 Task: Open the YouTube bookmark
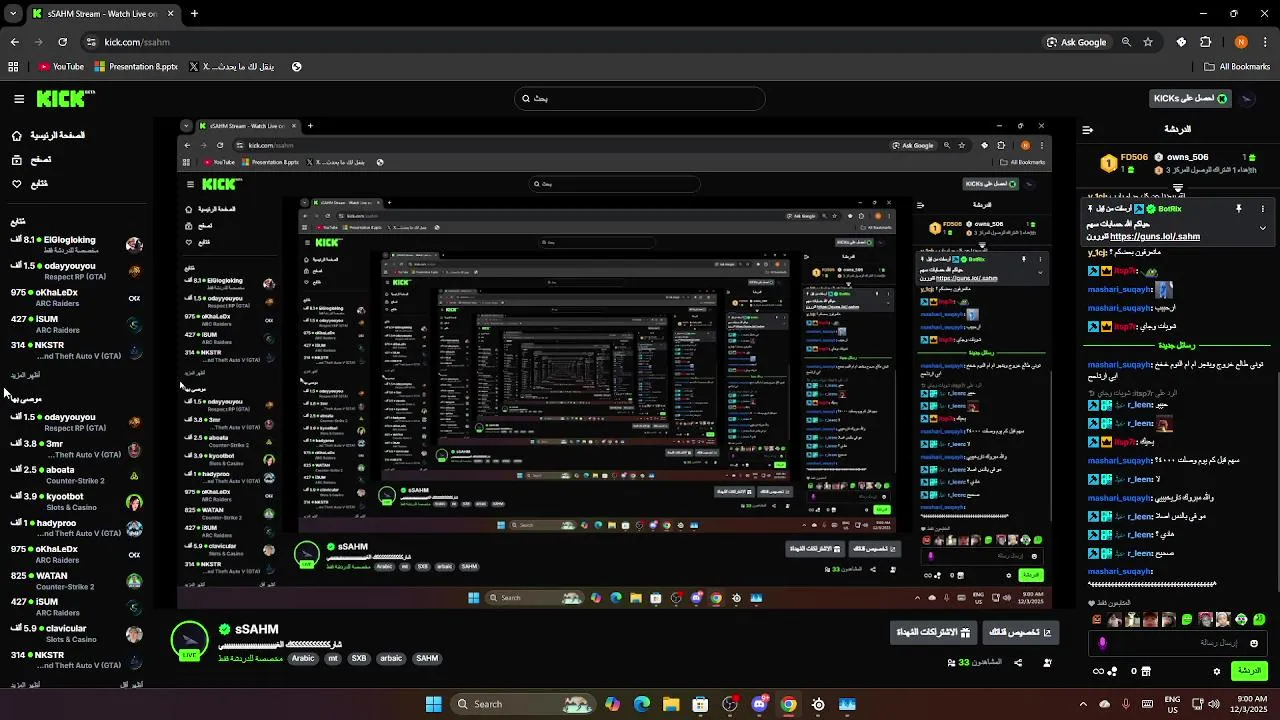pyautogui.click(x=61, y=67)
